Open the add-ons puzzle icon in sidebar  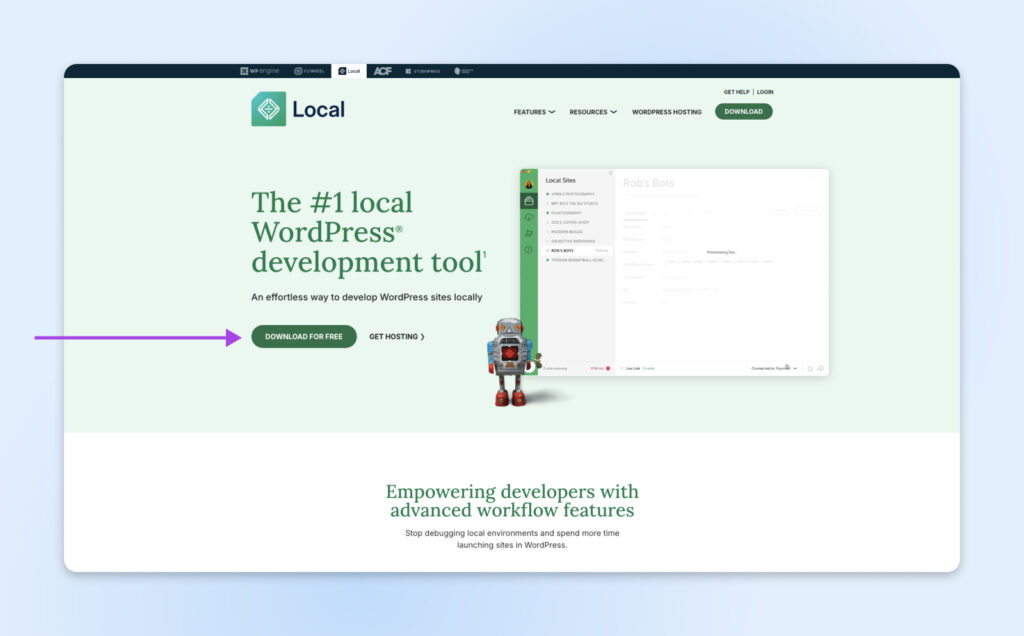[529, 233]
